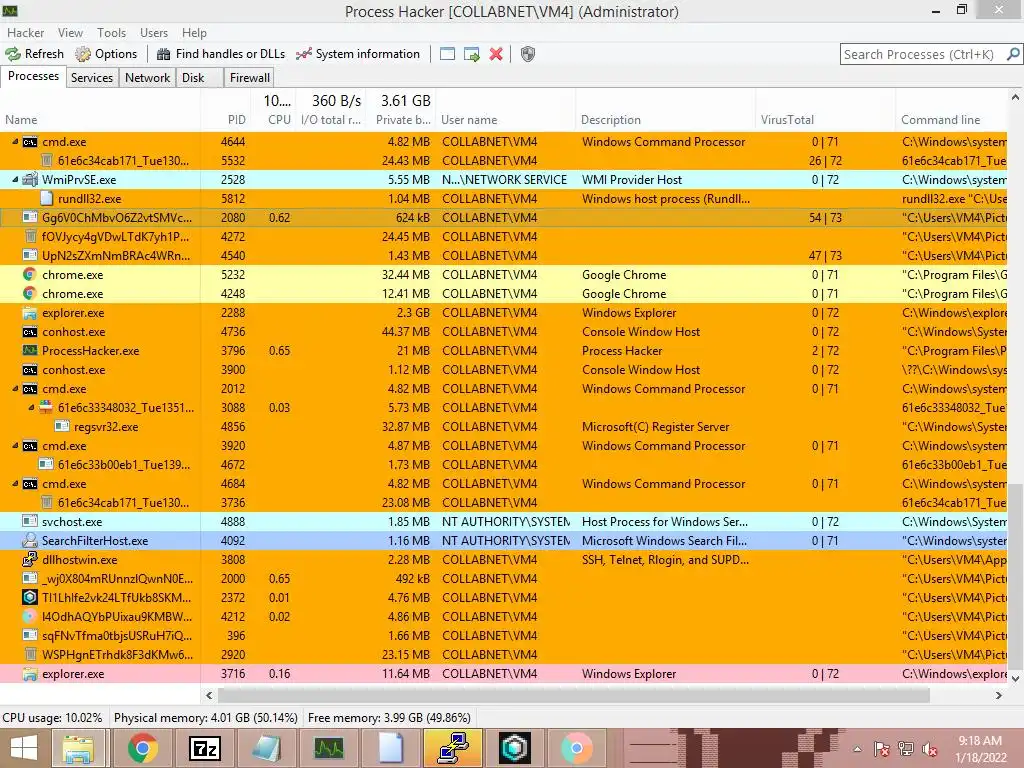This screenshot has height=768, width=1024.
Task: Click the SearchFilterHost.exe icon
Action: pos(29,541)
